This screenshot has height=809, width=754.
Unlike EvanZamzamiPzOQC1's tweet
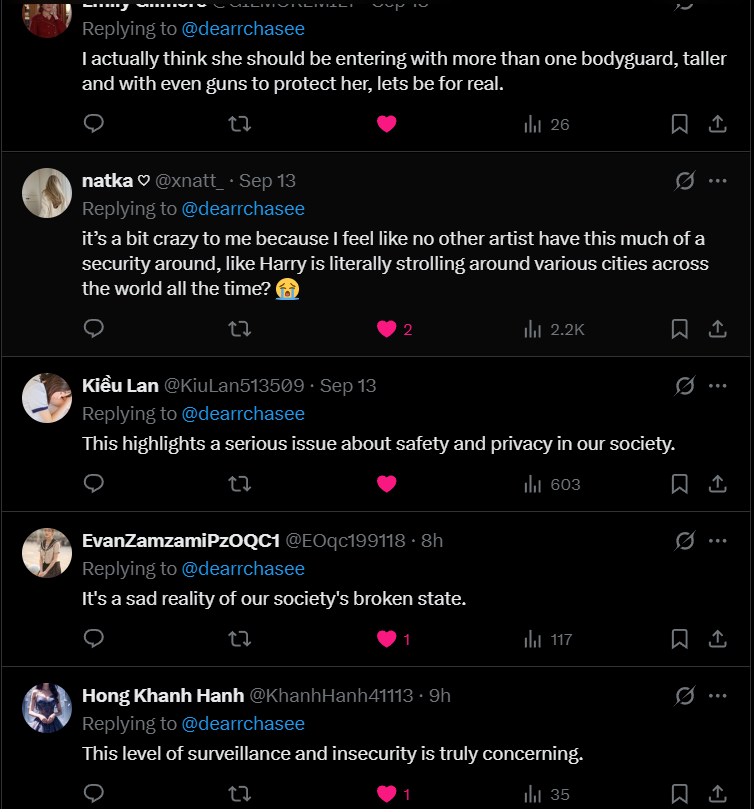coord(387,639)
